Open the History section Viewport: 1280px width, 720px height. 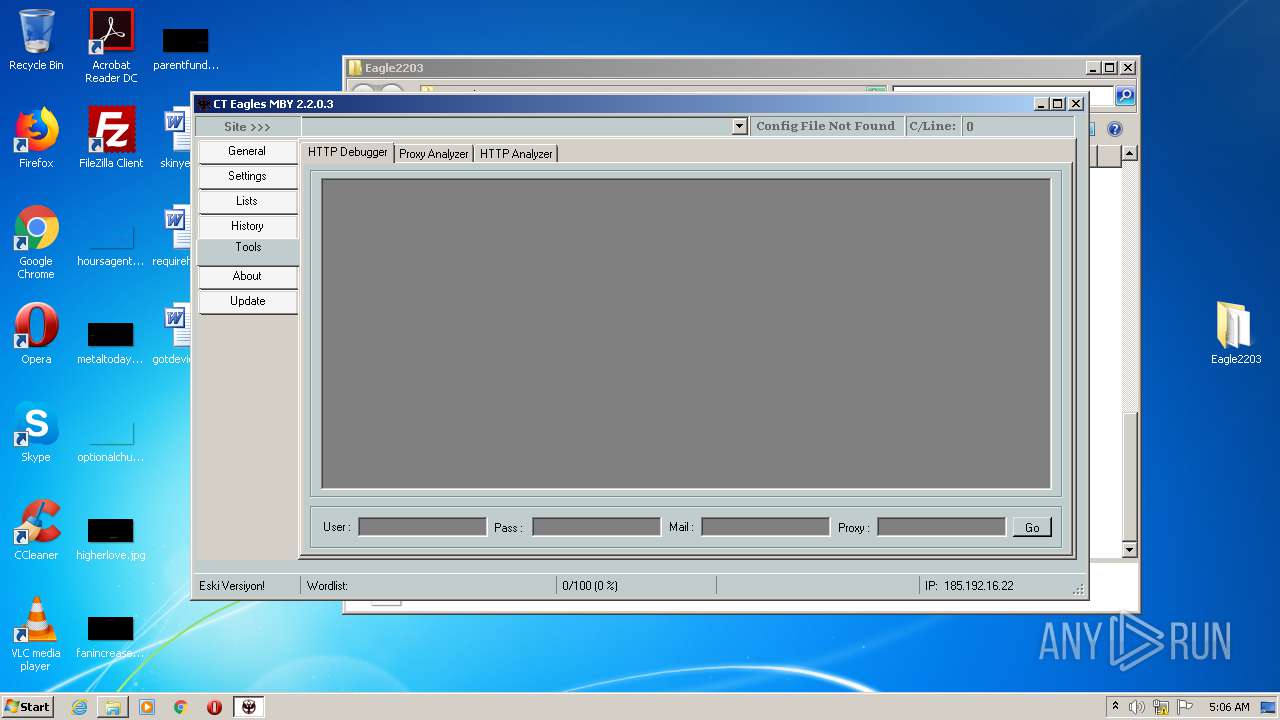click(x=247, y=226)
